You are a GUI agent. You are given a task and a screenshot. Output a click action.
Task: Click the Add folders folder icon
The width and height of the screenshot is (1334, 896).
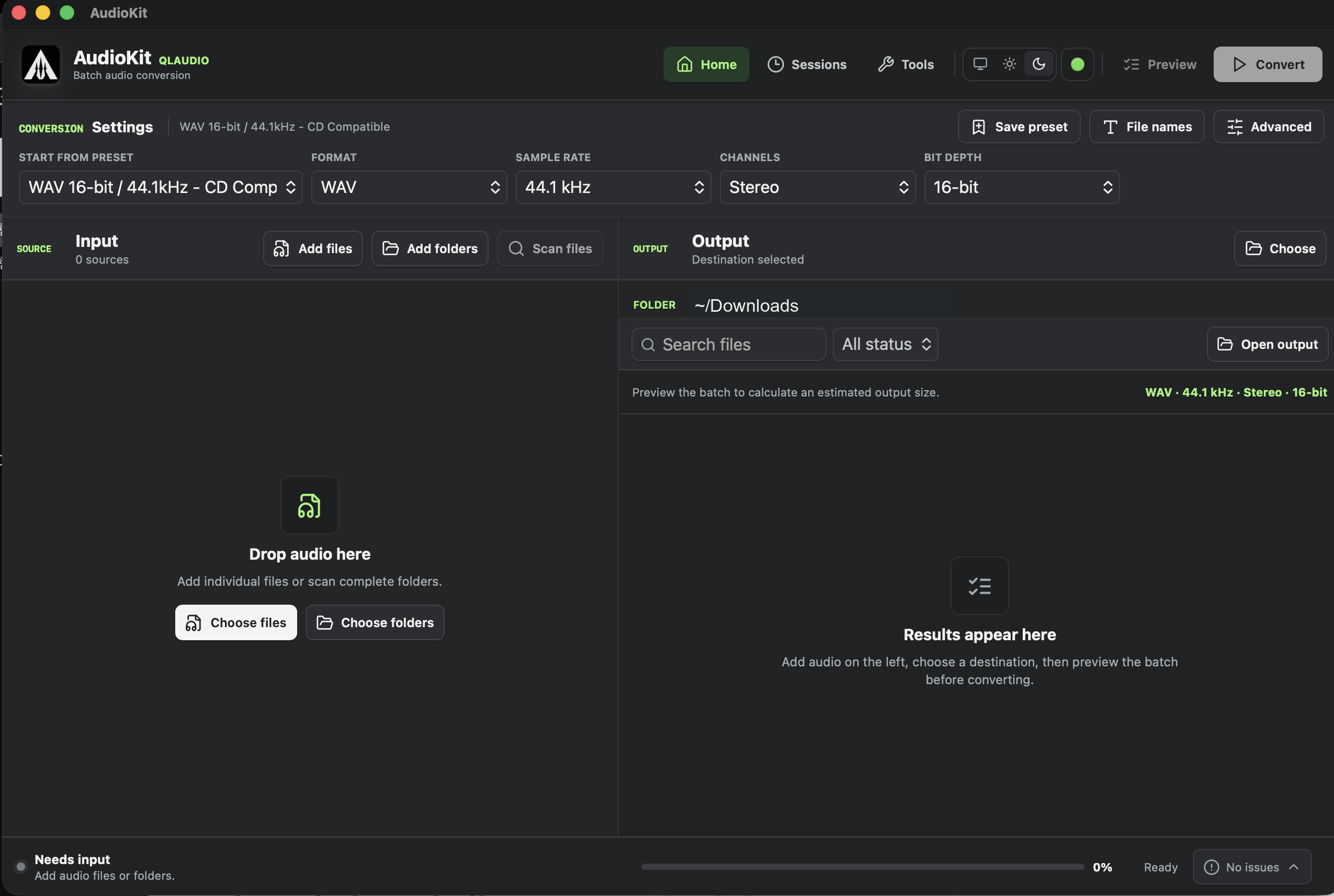pos(390,248)
